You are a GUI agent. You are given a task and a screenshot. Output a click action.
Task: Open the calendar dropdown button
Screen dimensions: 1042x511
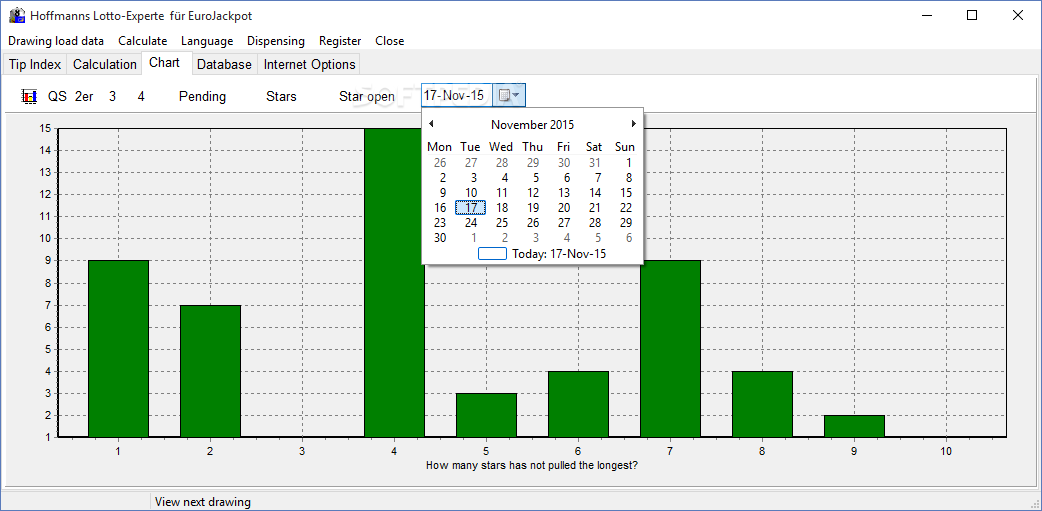click(x=510, y=96)
